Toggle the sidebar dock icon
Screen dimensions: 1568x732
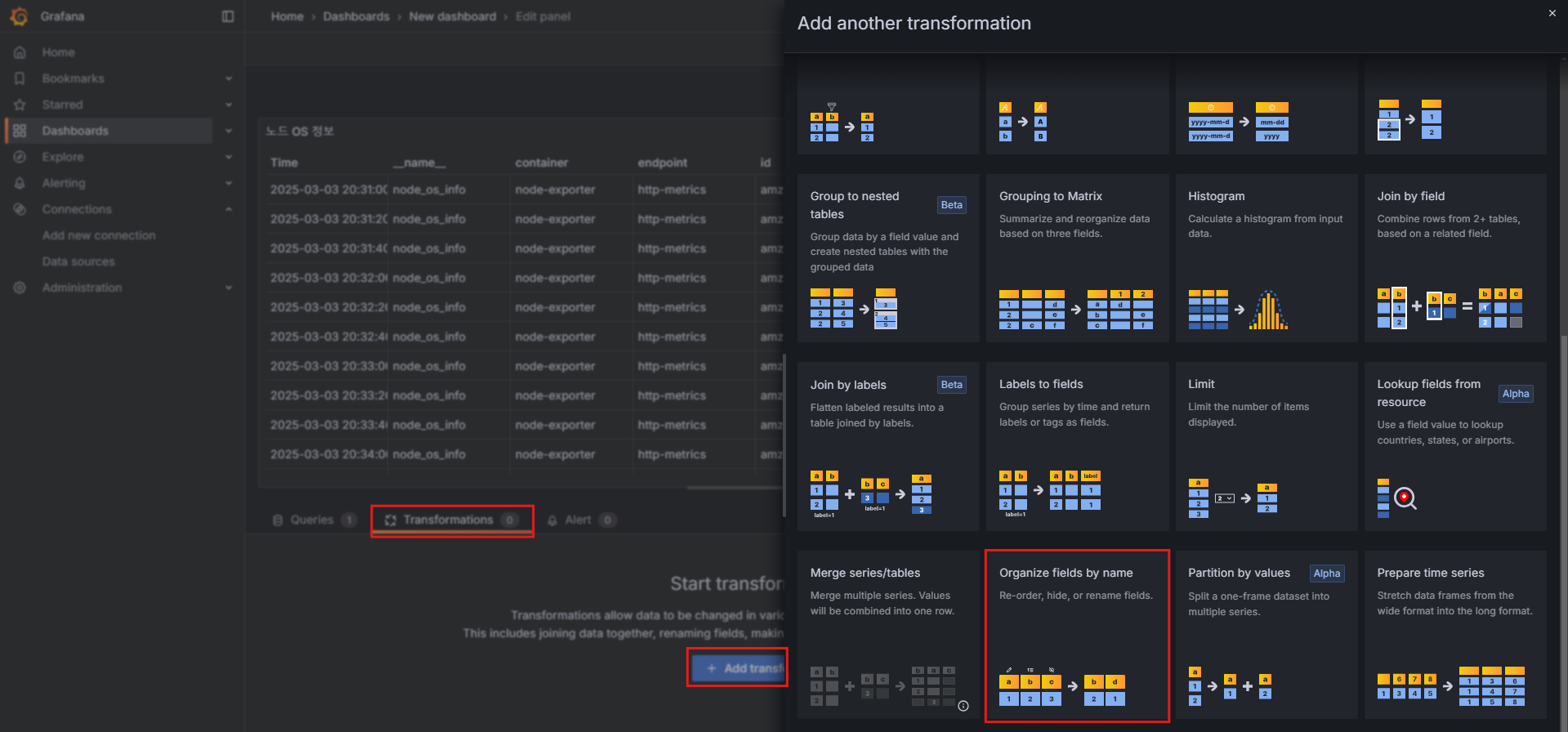click(228, 16)
